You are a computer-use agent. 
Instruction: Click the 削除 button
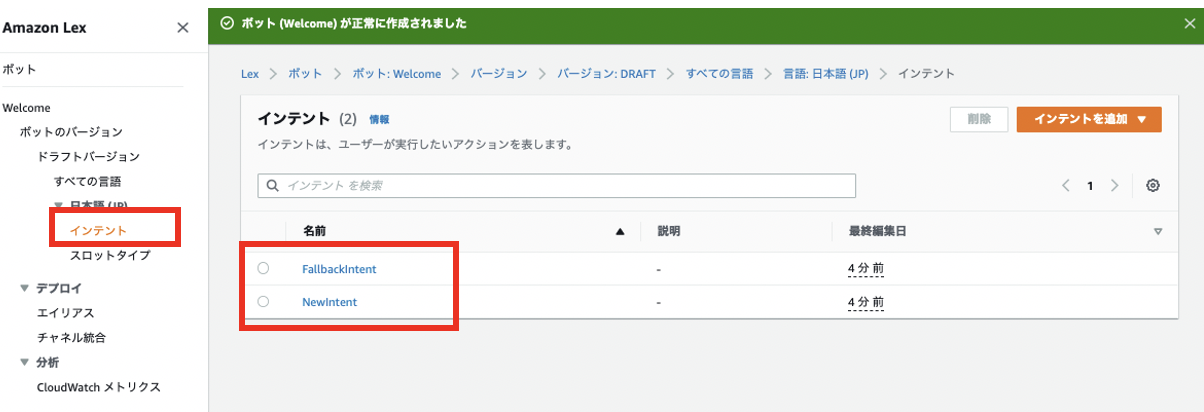979,119
